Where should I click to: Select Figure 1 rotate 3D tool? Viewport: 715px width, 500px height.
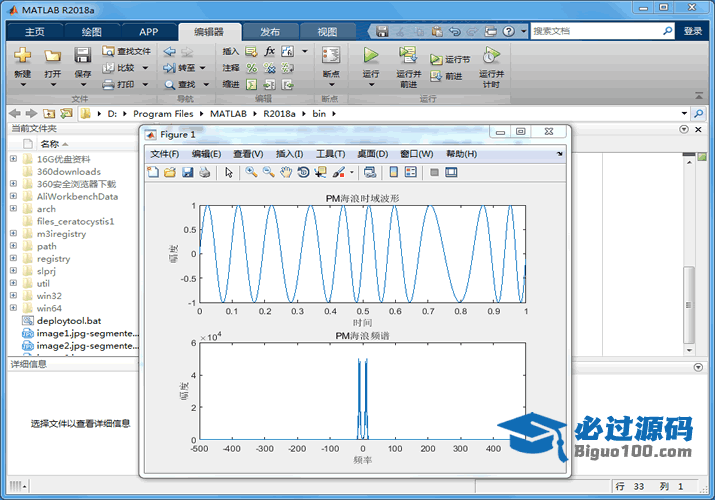pyautogui.click(x=303, y=172)
